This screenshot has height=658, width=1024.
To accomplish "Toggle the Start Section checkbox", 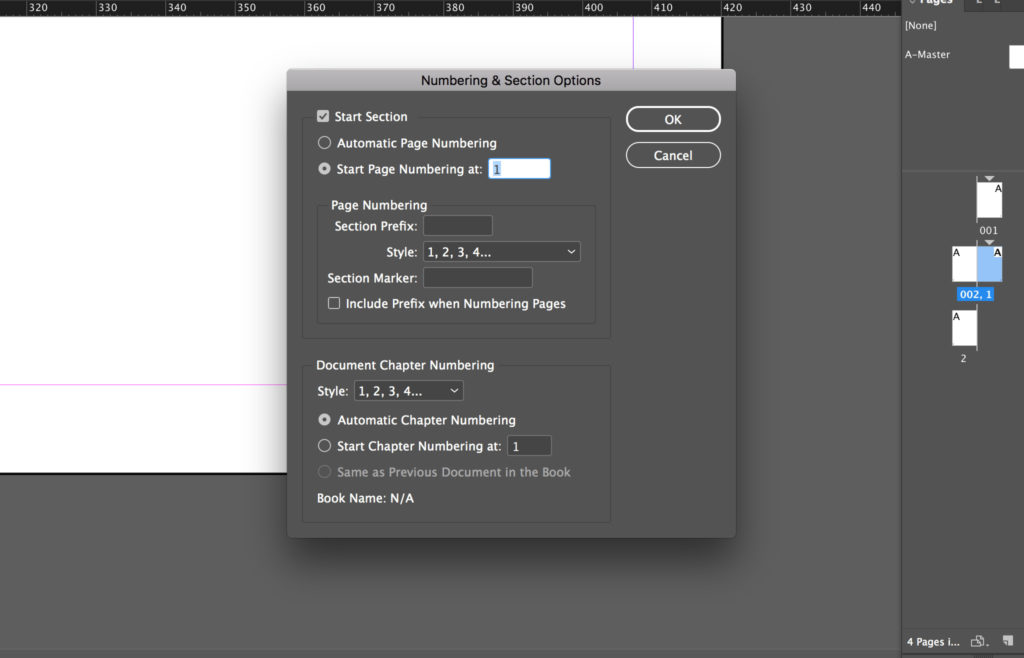I will 323,116.
